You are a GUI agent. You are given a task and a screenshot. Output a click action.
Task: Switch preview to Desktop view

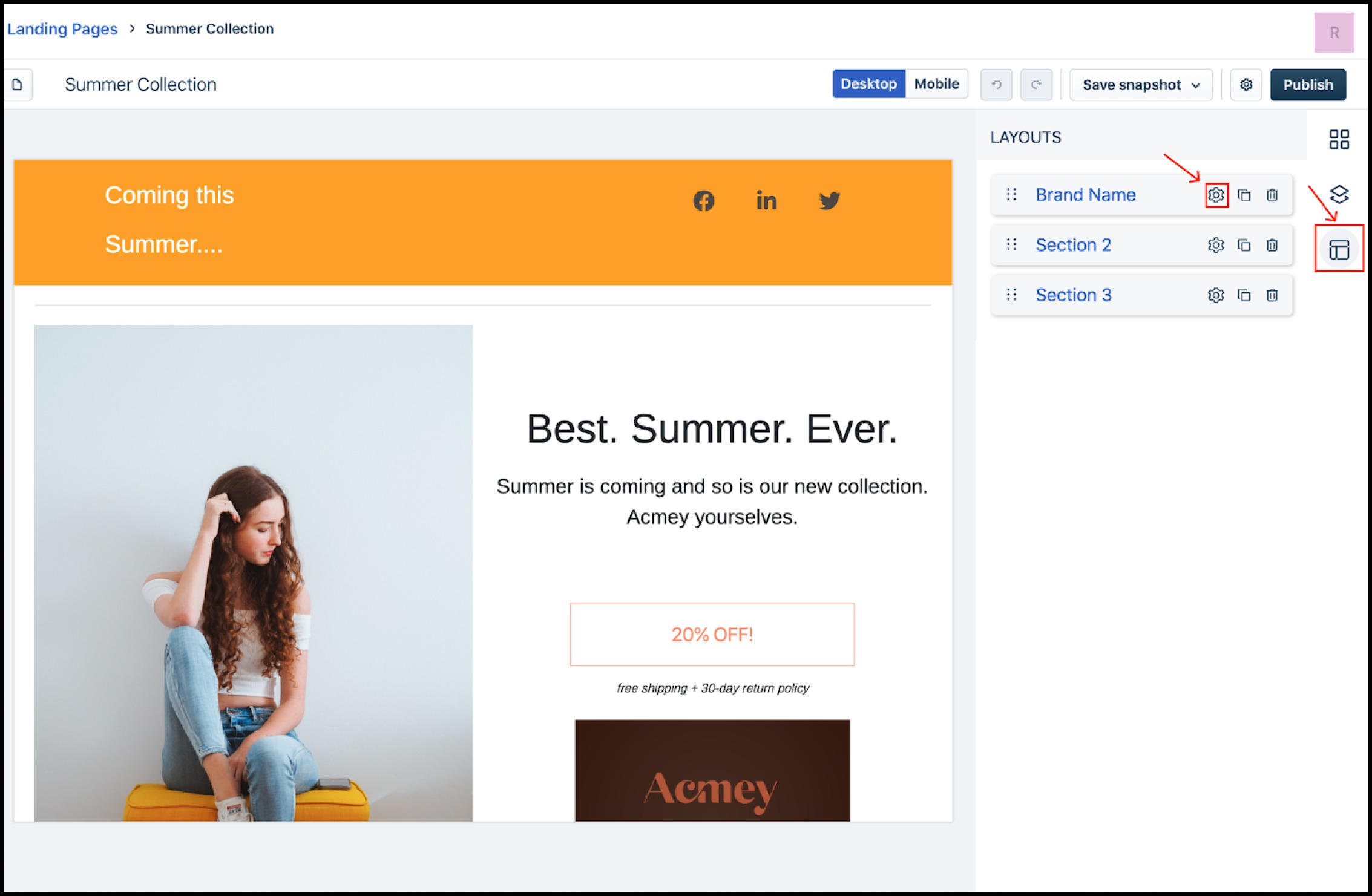click(868, 83)
